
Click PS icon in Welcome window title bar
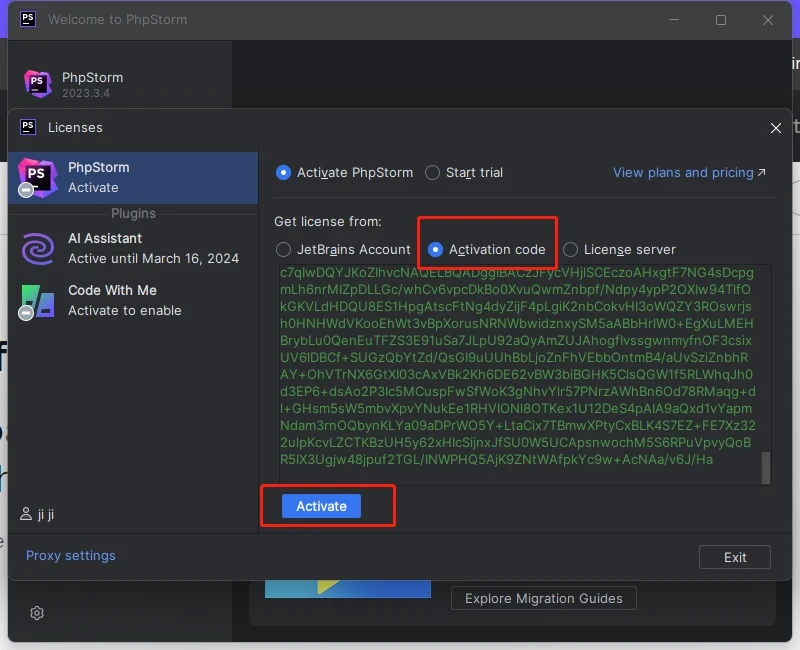tap(28, 19)
